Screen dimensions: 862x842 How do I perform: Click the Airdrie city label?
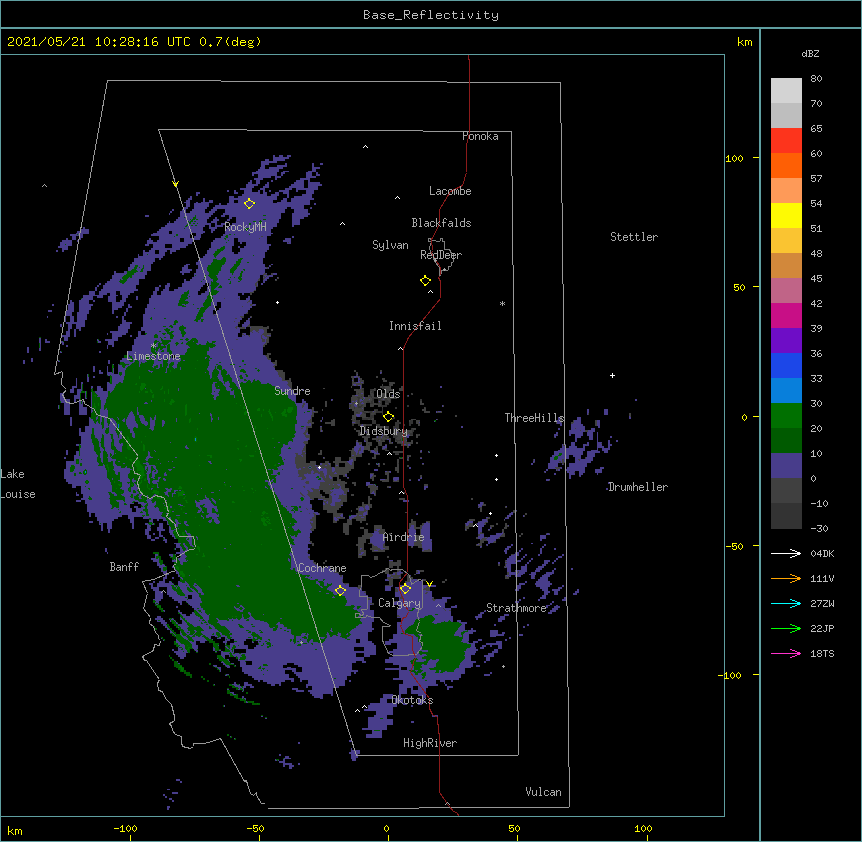pos(403,537)
